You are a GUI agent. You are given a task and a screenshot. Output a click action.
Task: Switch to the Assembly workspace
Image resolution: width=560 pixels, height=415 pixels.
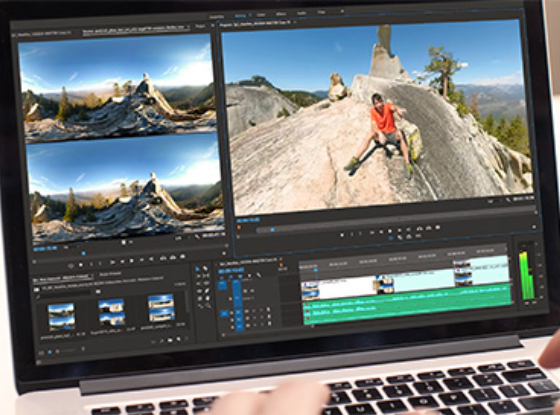click(x=216, y=16)
